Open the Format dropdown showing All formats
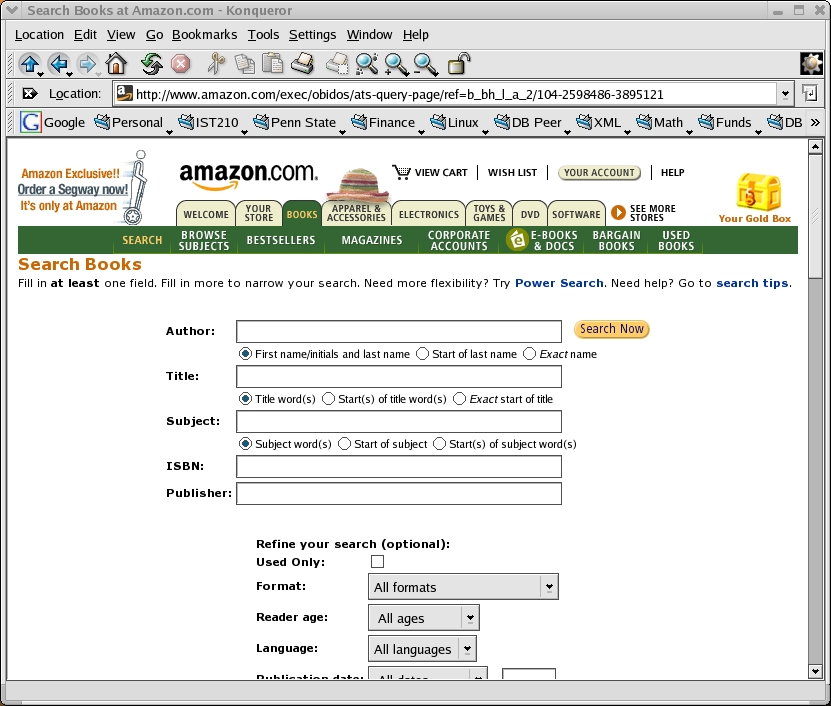This screenshot has height=706, width=831. click(x=463, y=587)
